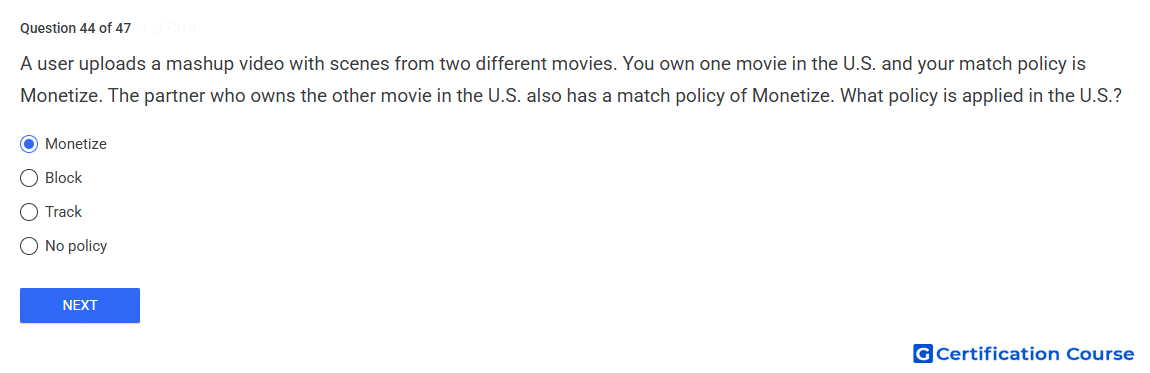Click the Block answer label text

click(64, 178)
